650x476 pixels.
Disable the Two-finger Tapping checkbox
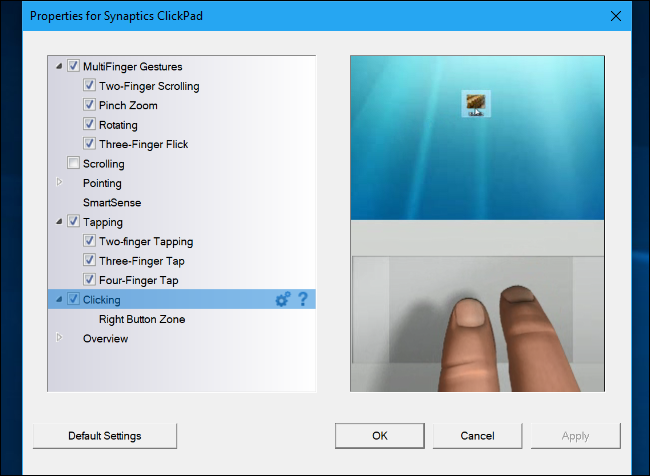pyautogui.click(x=89, y=241)
